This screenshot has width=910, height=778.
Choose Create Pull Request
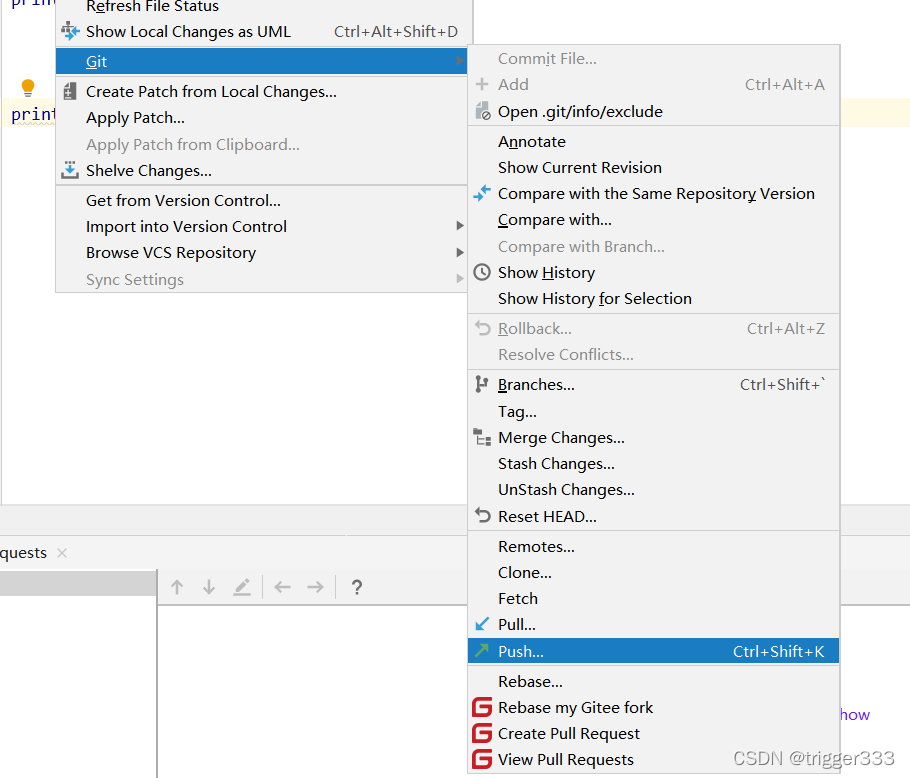click(653, 734)
